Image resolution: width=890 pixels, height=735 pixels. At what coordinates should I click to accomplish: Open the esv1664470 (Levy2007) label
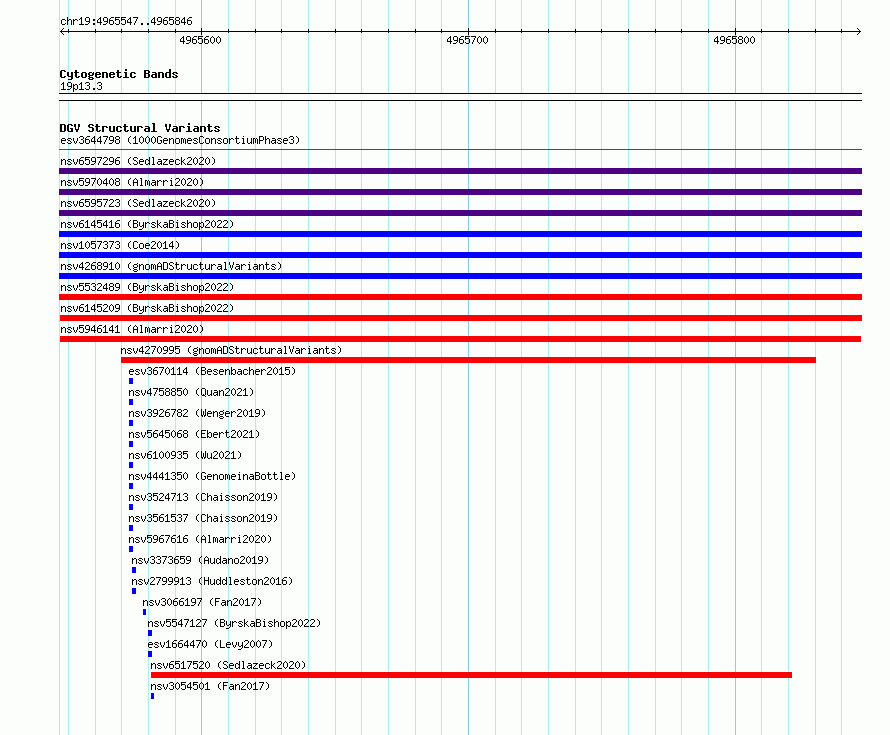210,644
